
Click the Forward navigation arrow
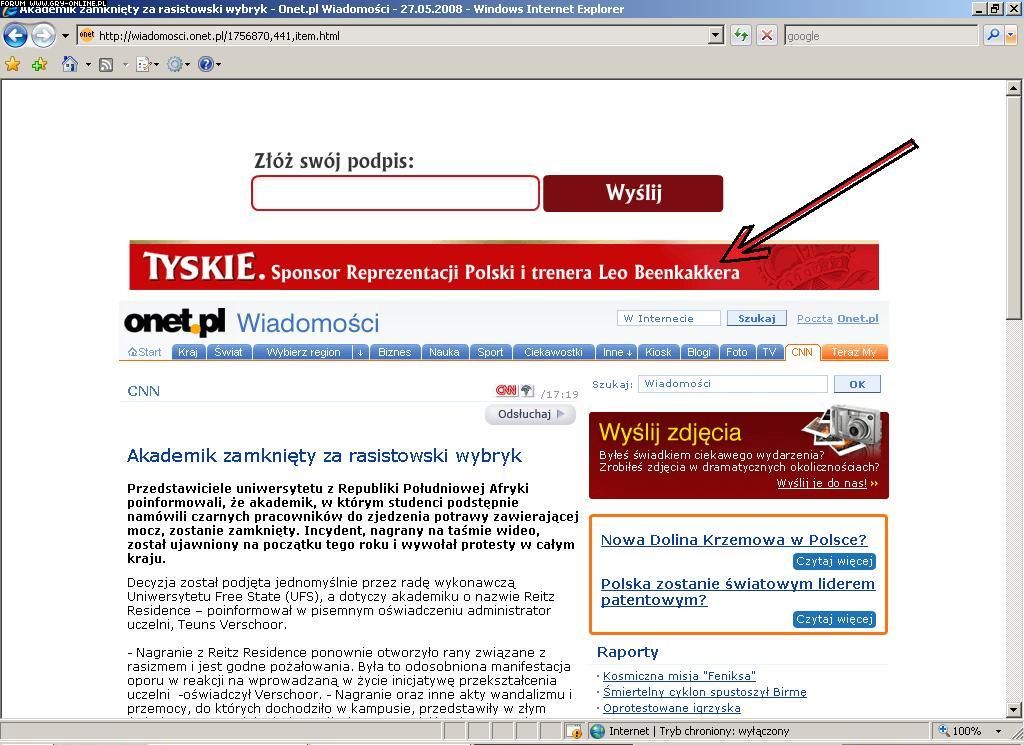click(x=44, y=35)
